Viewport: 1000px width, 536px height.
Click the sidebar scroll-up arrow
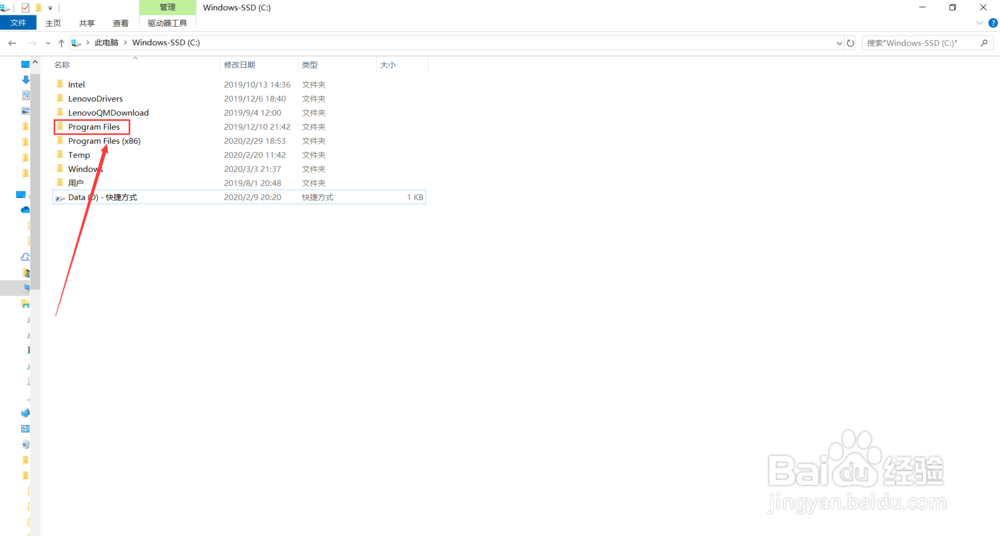(35, 63)
